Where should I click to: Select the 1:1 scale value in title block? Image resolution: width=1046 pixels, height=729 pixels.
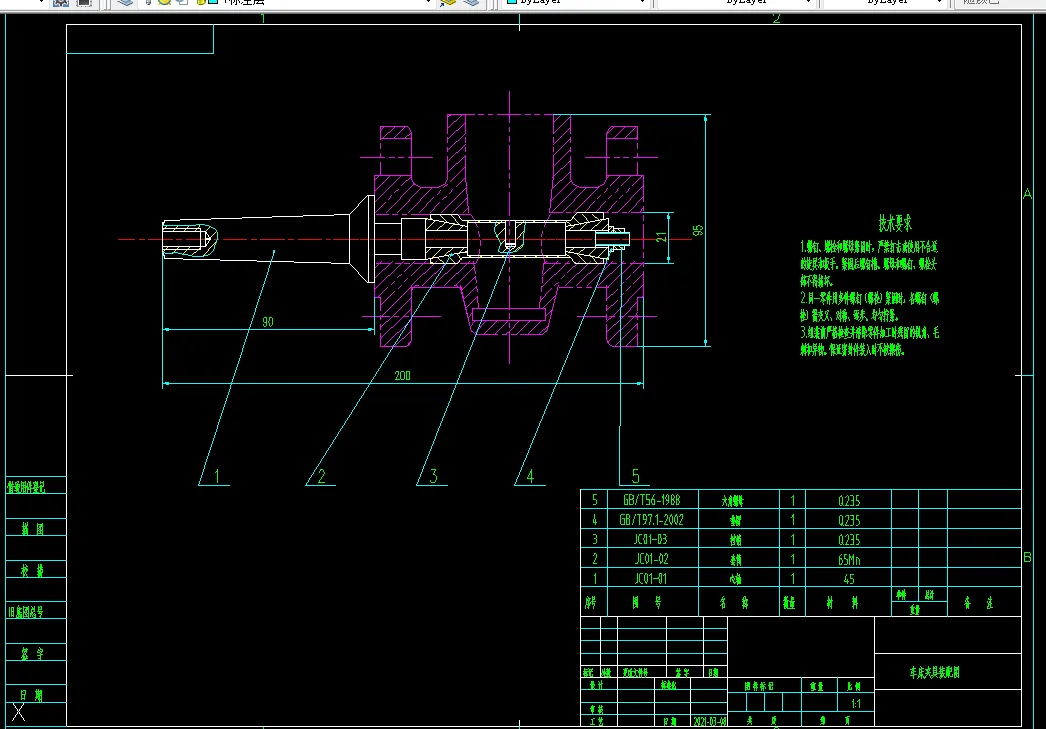856,704
